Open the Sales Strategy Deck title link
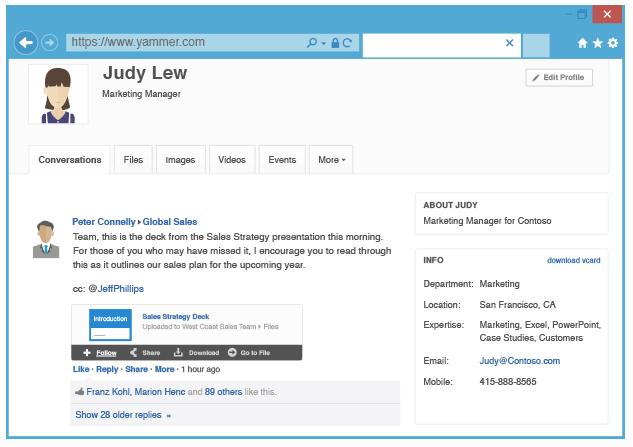This screenshot has height=447, width=633. pos(176,317)
